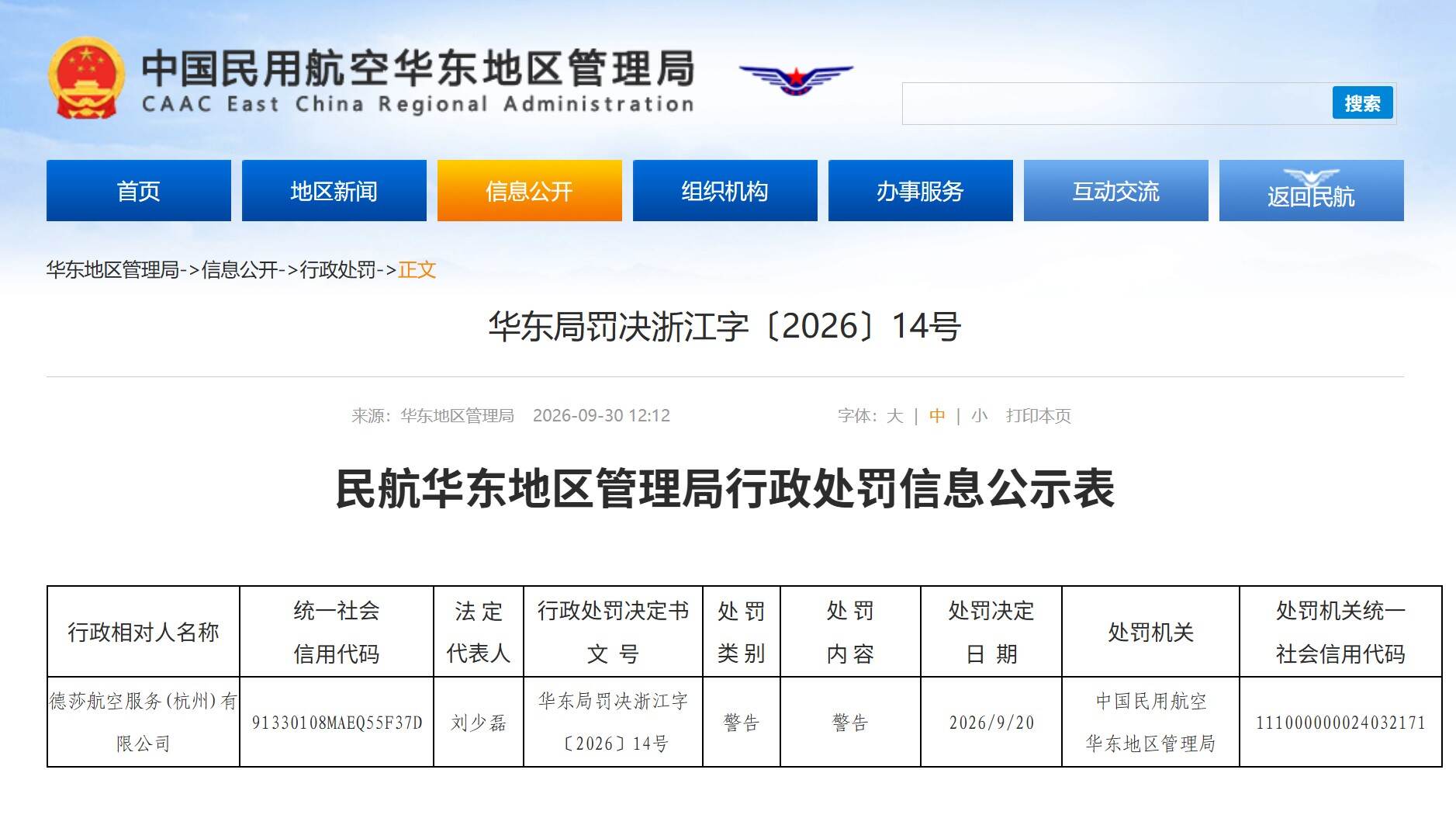Screen dimensions: 1456x832
Task: Click the 处罚决定日期 column header
Action: 991,632
